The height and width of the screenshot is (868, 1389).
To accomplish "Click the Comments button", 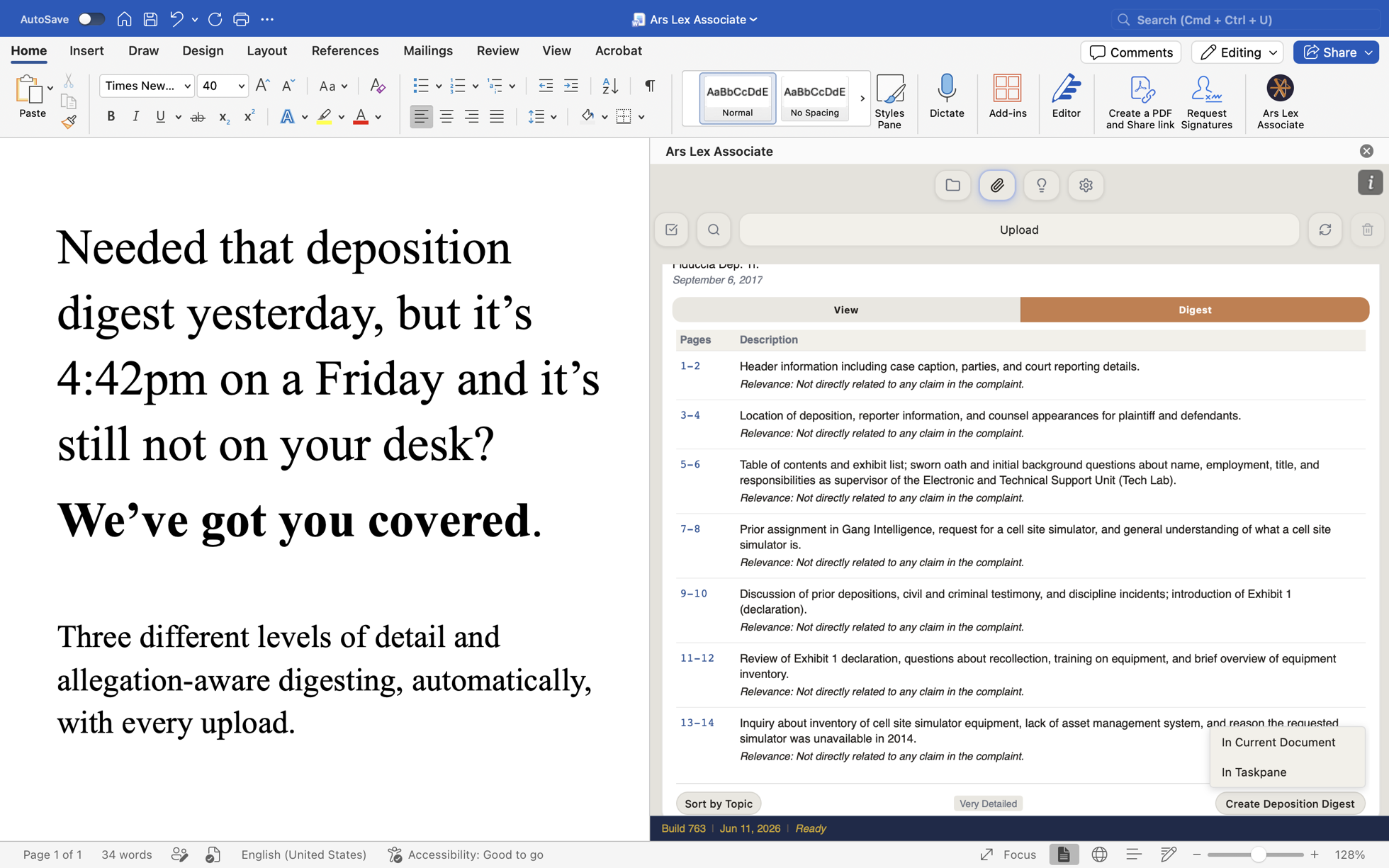I will coord(1130,52).
